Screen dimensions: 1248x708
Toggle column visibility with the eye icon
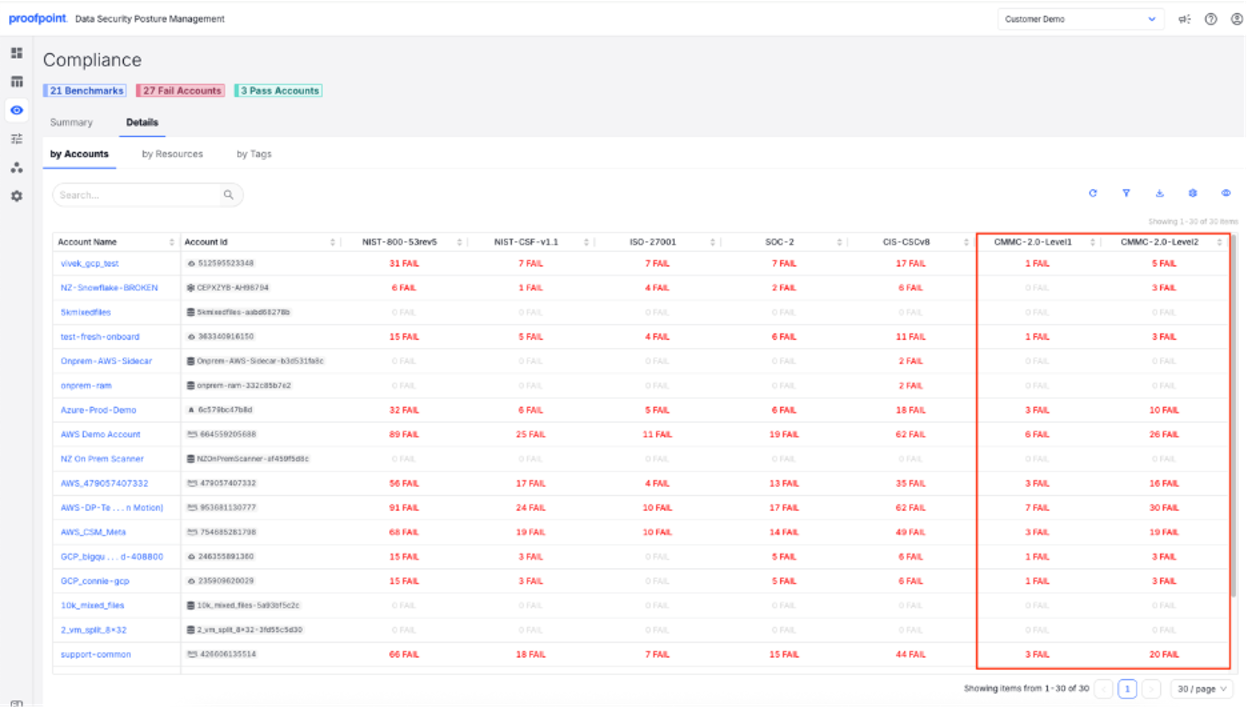[x=1225, y=192]
